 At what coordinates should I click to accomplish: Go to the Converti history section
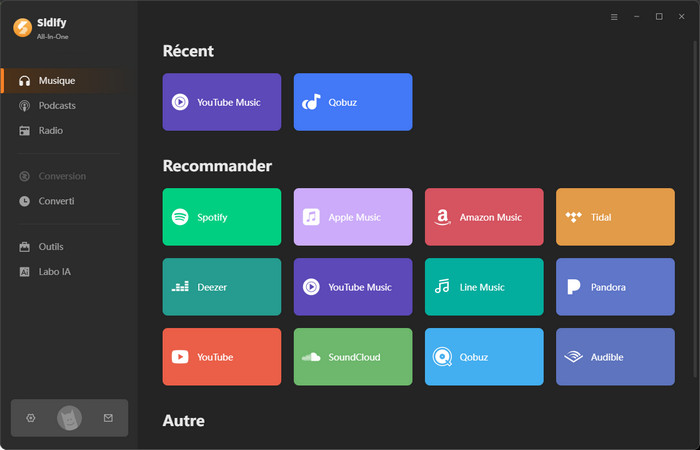coord(56,201)
